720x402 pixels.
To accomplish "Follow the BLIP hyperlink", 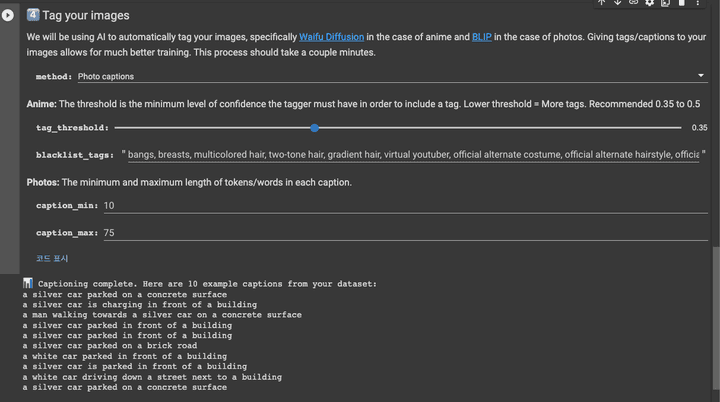I will point(482,37).
